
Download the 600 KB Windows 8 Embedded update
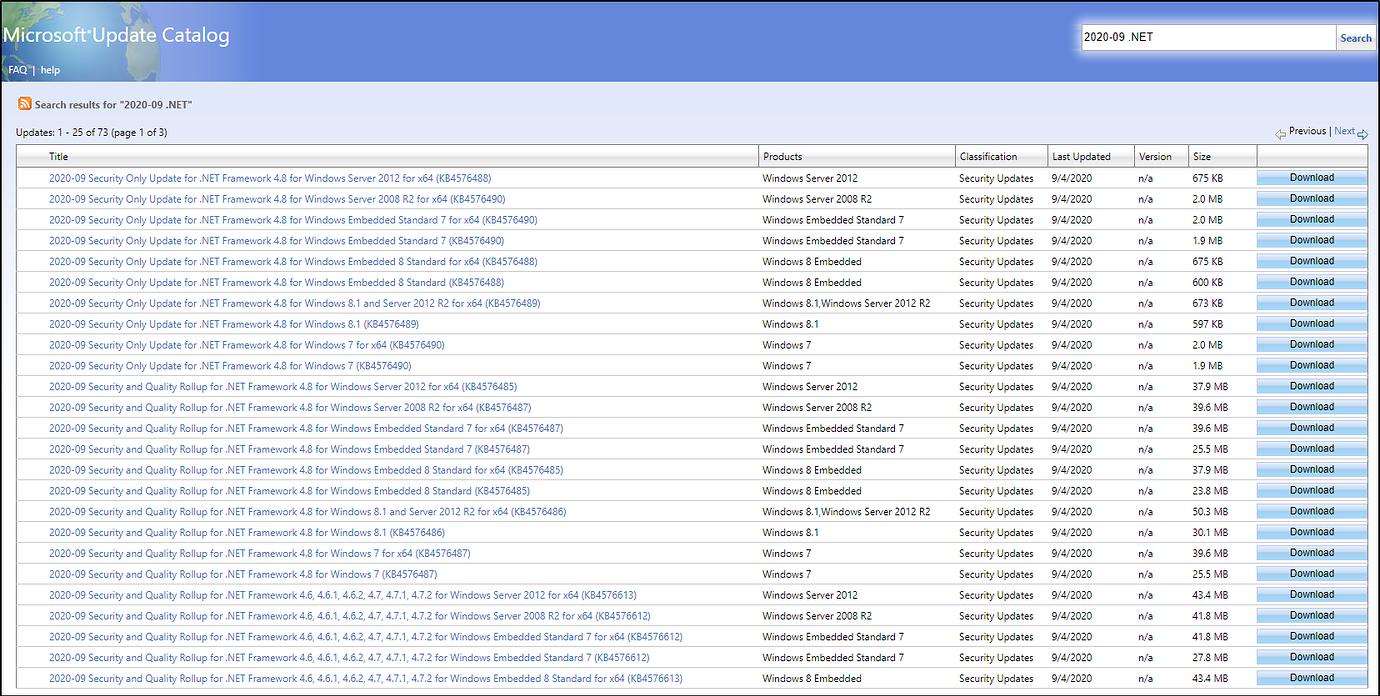tap(1311, 282)
